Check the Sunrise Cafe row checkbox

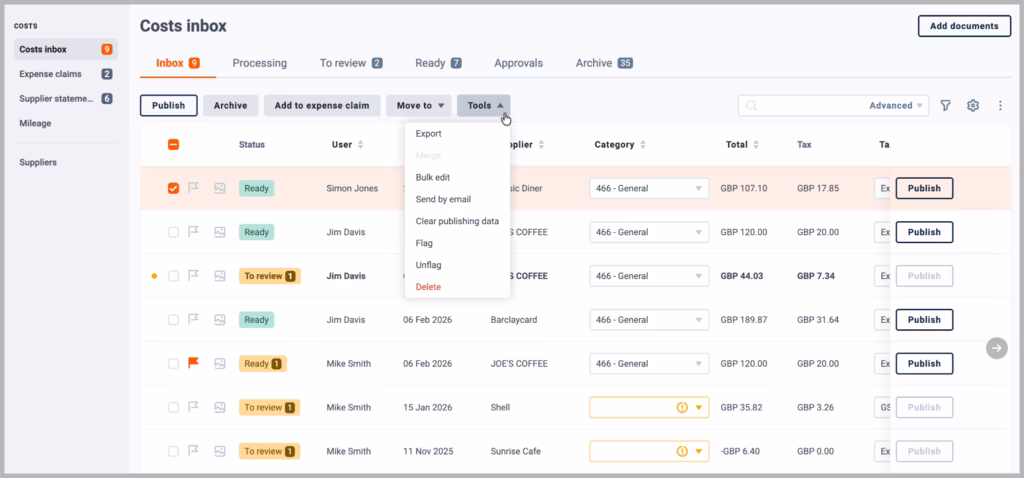click(173, 451)
